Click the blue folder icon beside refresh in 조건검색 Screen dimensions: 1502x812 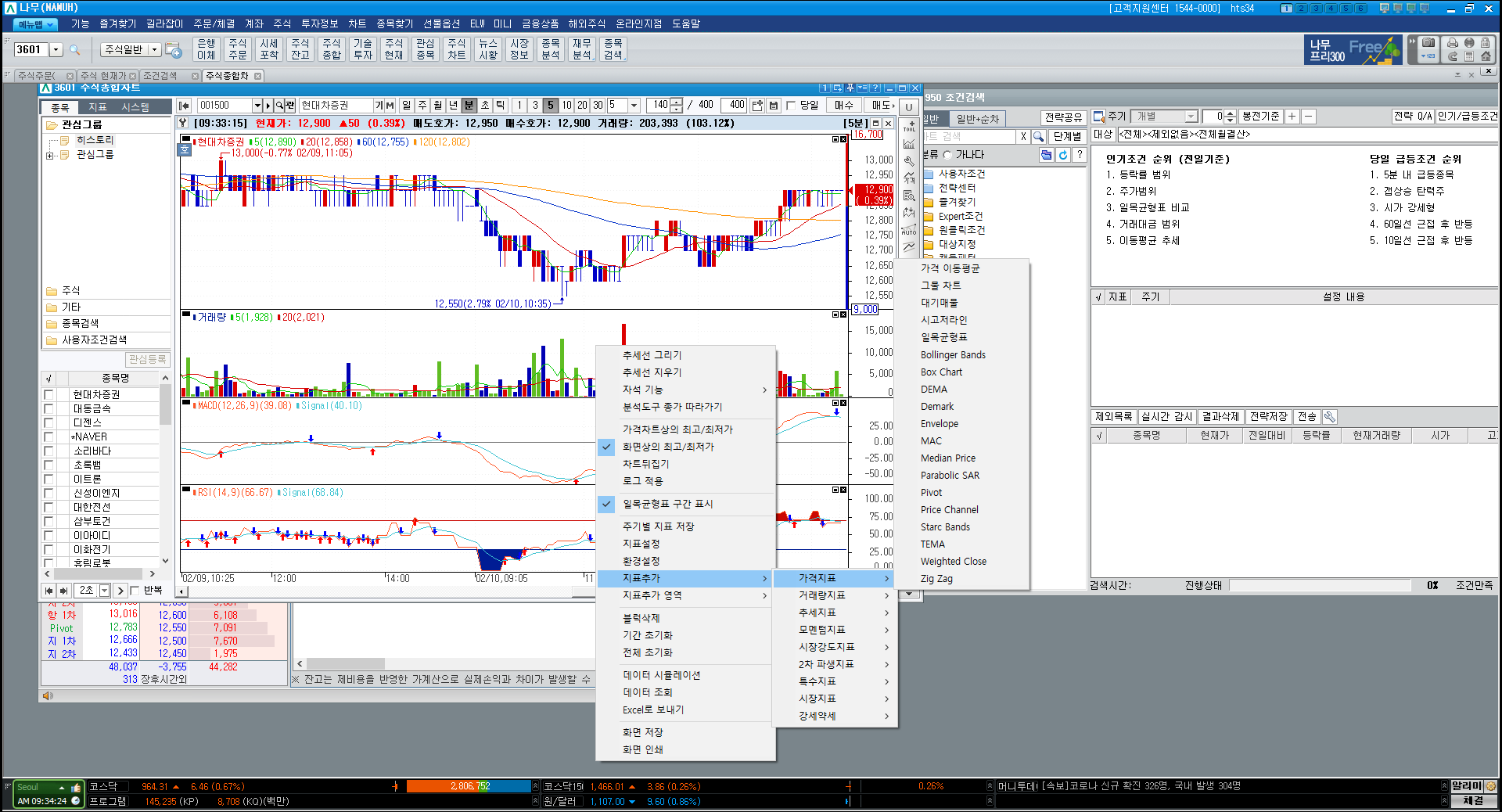tap(1046, 155)
